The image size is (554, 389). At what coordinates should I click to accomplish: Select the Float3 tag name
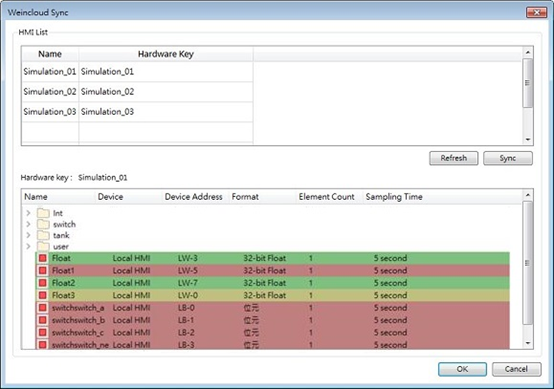click(63, 295)
